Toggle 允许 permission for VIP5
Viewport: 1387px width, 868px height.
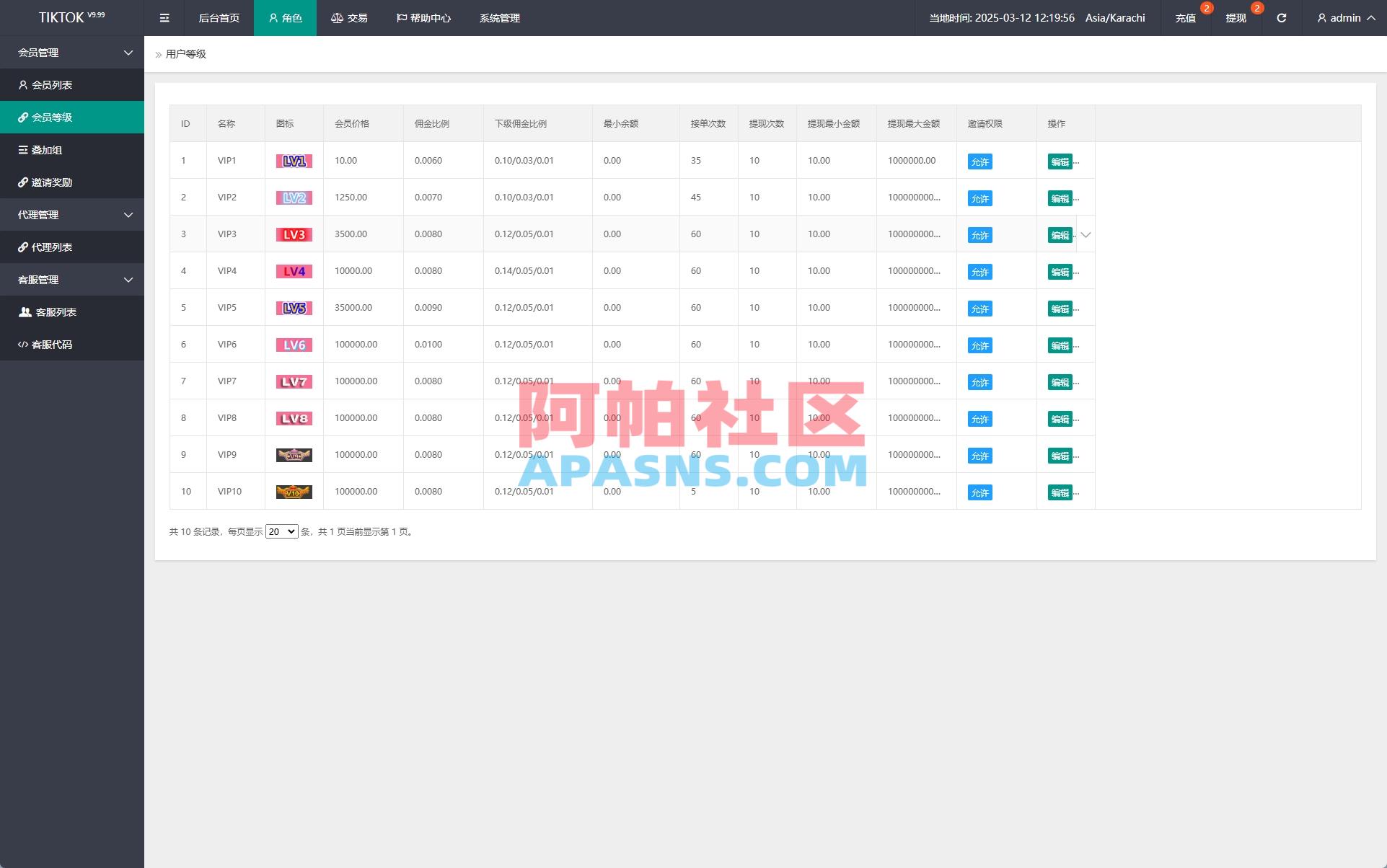click(979, 308)
